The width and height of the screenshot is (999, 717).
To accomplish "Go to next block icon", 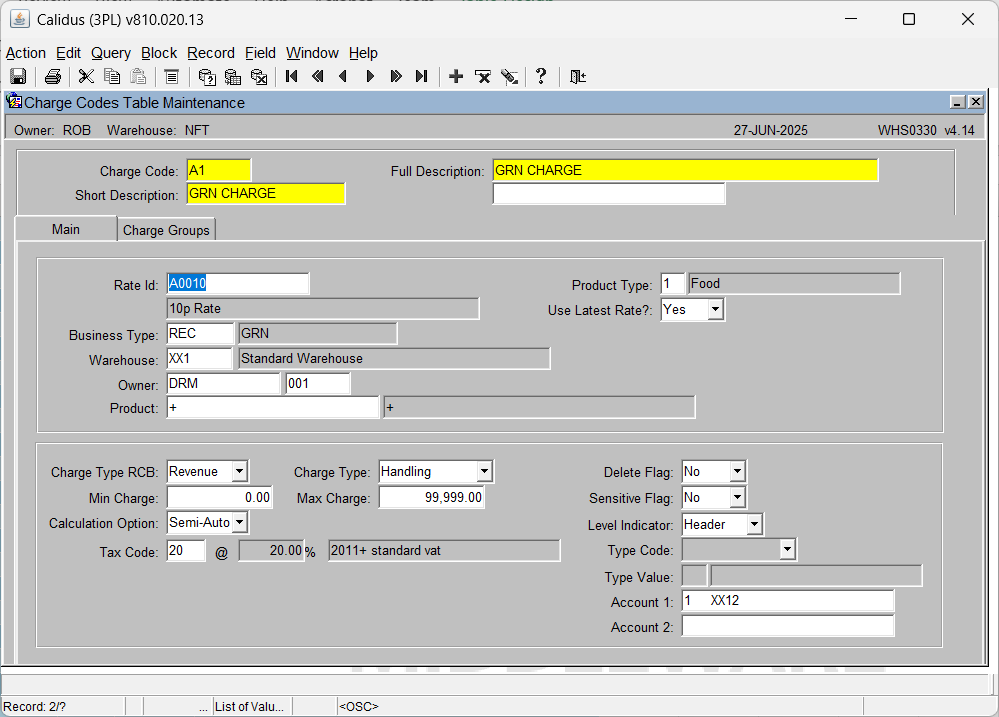I will click(x=396, y=76).
